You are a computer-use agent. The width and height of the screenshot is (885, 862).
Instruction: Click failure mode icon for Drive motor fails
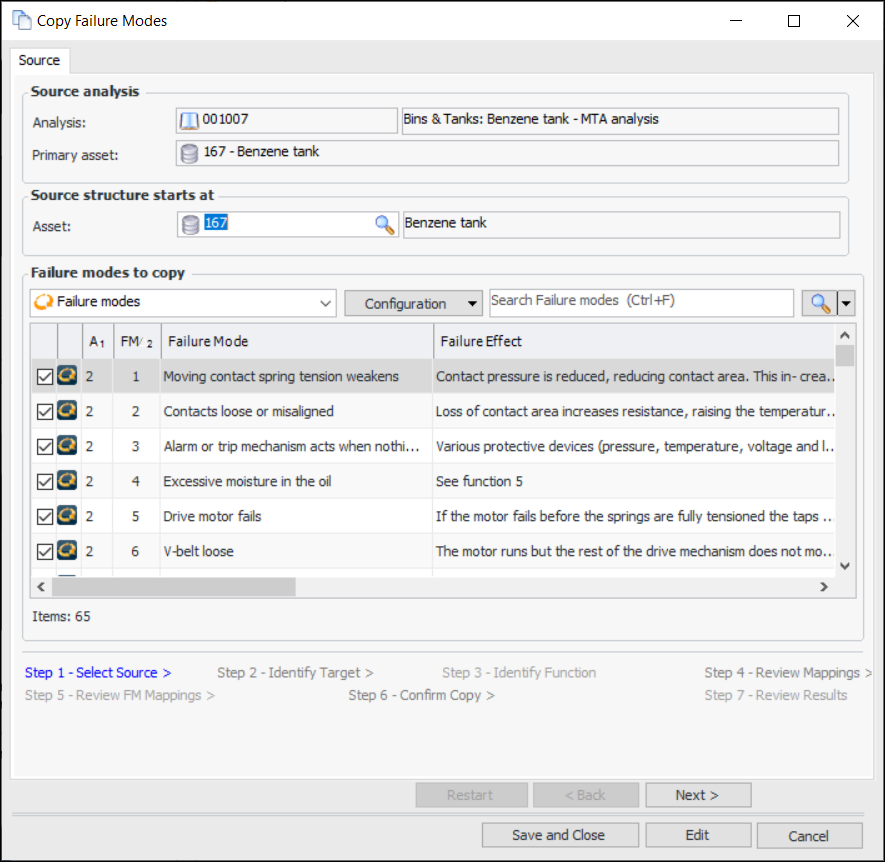tap(67, 516)
